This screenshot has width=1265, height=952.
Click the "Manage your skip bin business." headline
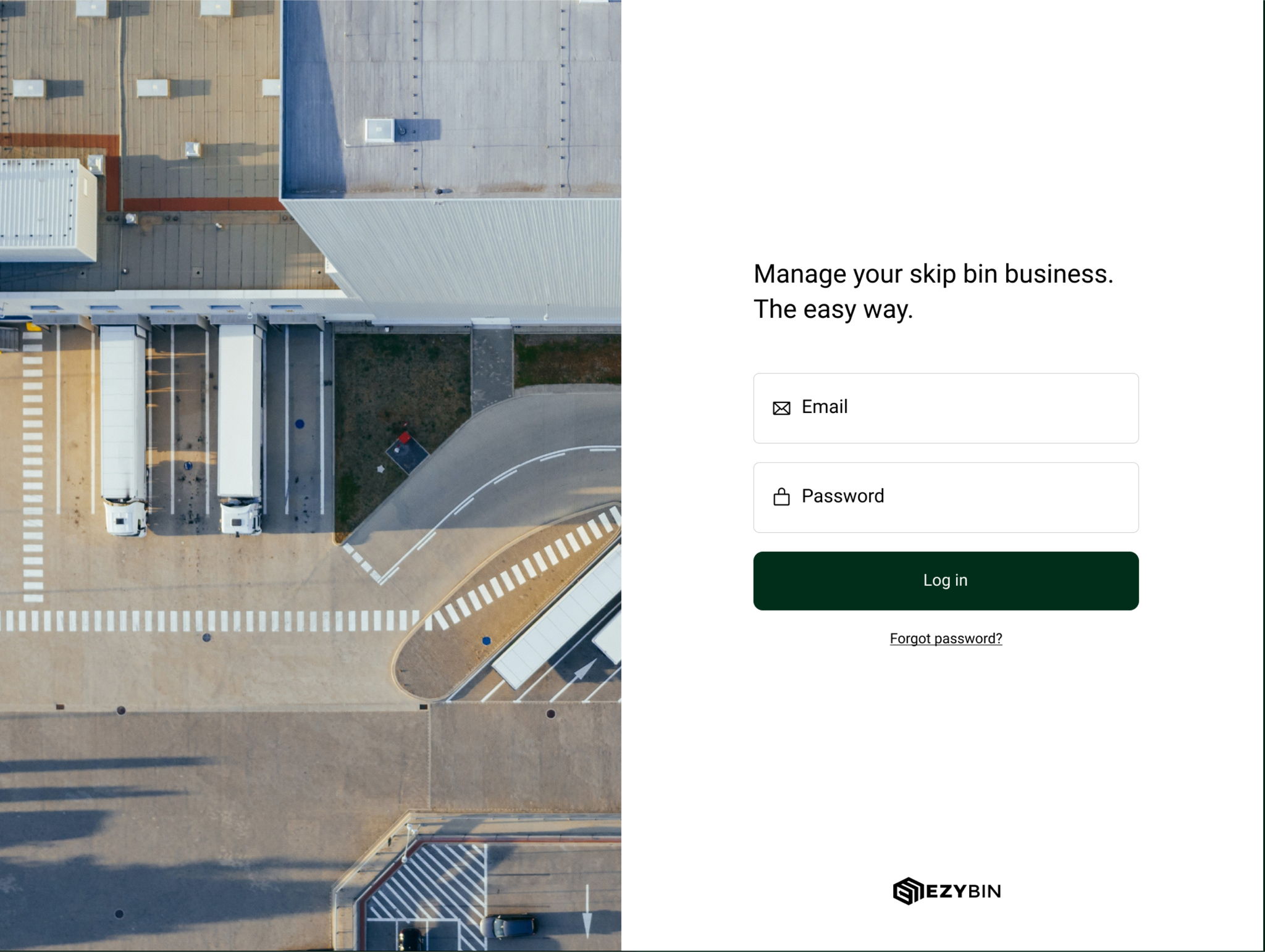[x=933, y=274]
